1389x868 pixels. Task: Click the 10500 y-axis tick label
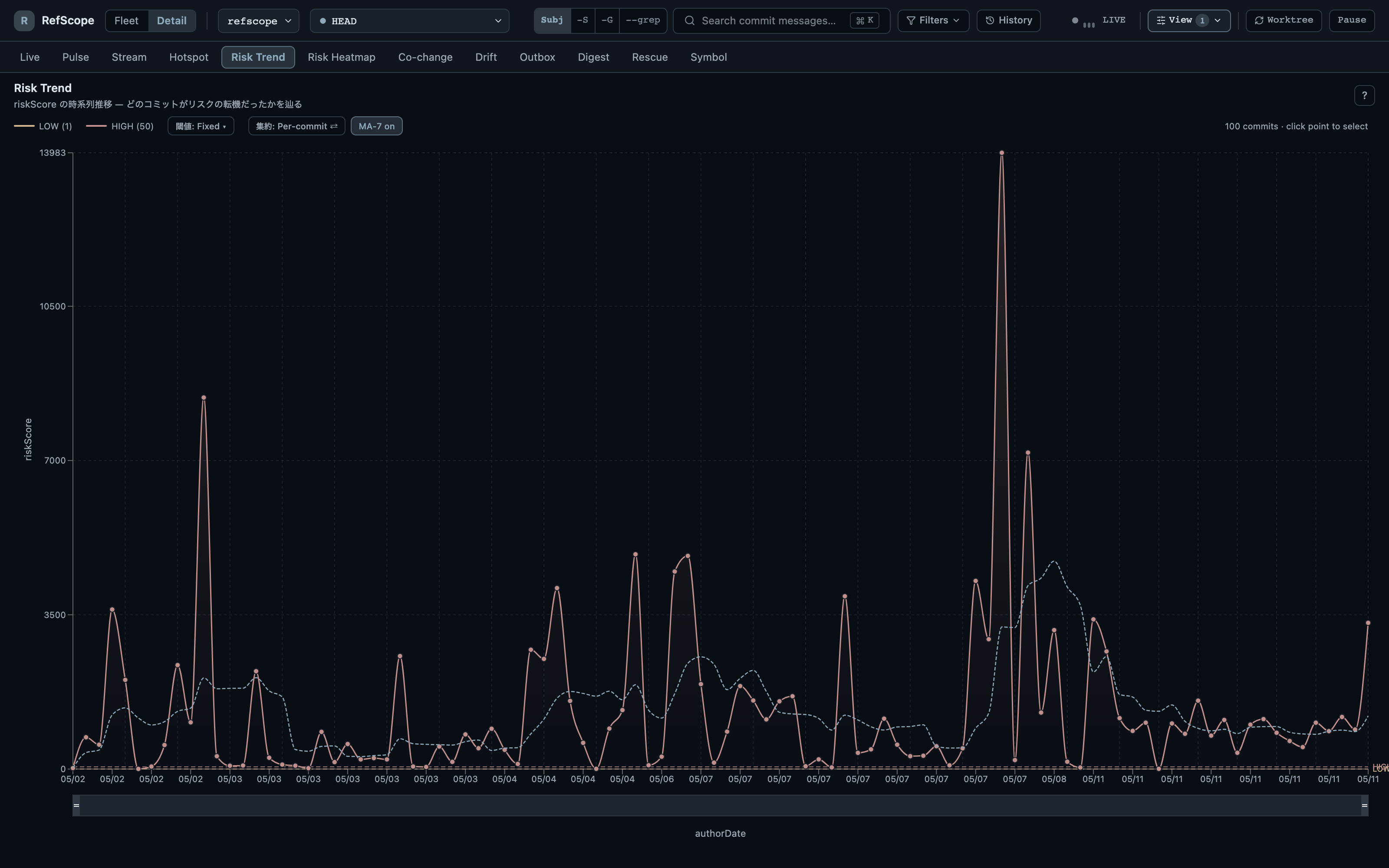coord(53,306)
